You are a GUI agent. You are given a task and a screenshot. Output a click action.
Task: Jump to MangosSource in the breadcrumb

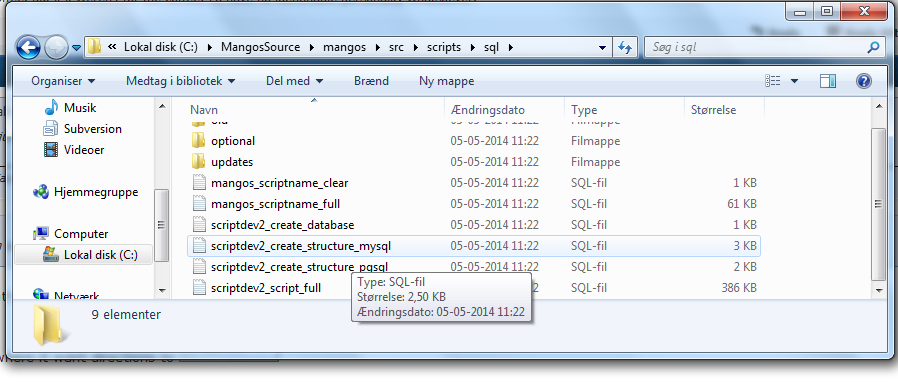tap(261, 48)
